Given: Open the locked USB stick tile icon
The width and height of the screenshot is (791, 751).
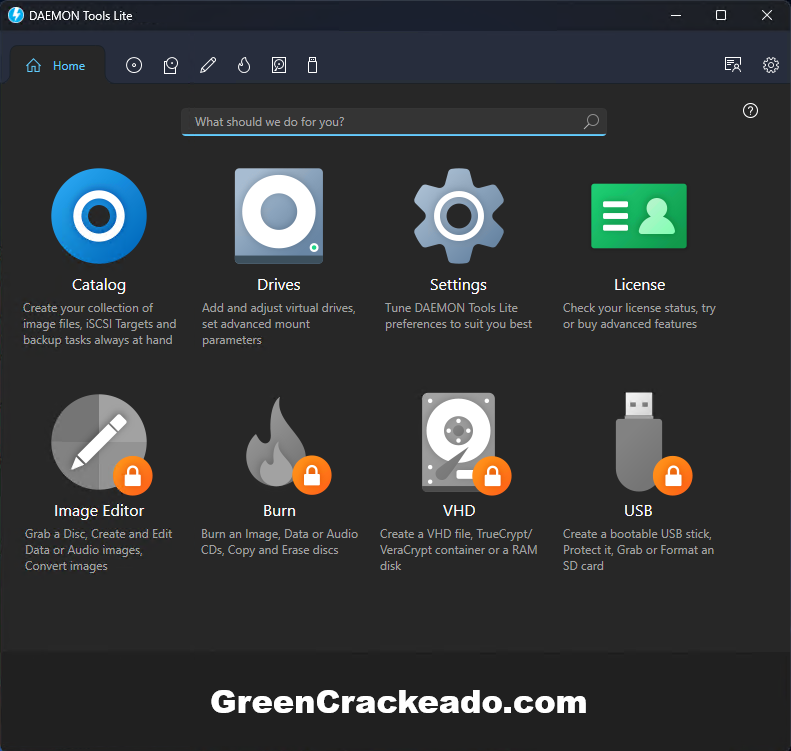Looking at the screenshot, I should point(639,442).
